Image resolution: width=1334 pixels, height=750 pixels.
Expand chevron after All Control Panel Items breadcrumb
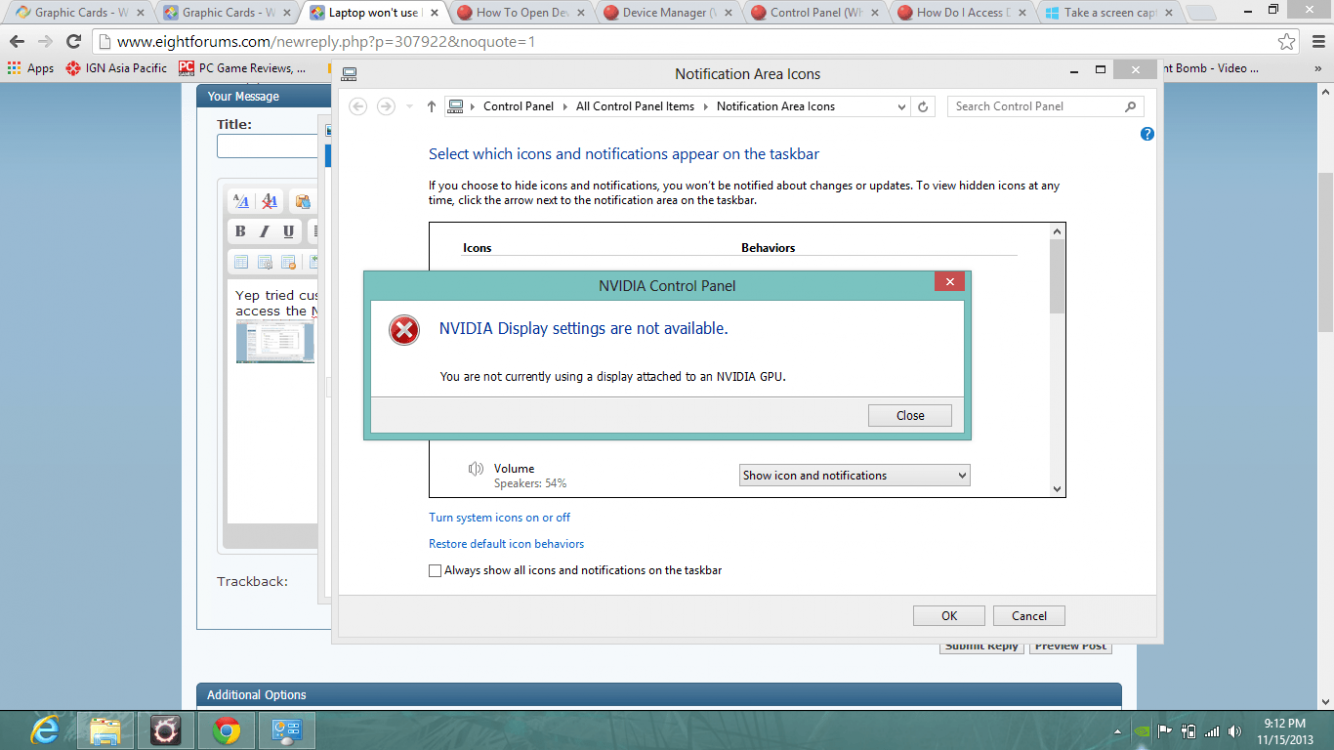coord(706,106)
